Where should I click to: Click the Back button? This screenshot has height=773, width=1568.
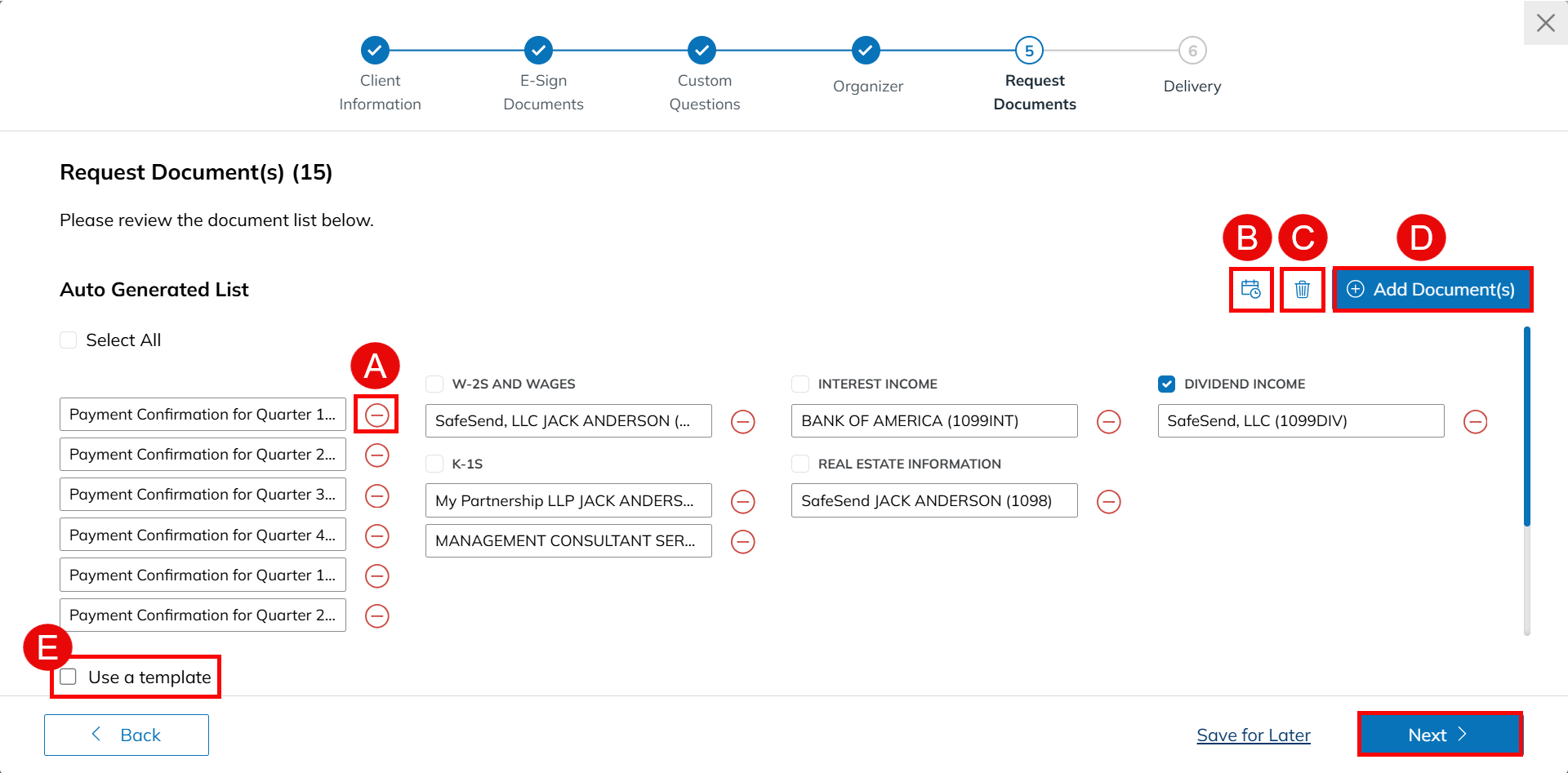pyautogui.click(x=127, y=735)
